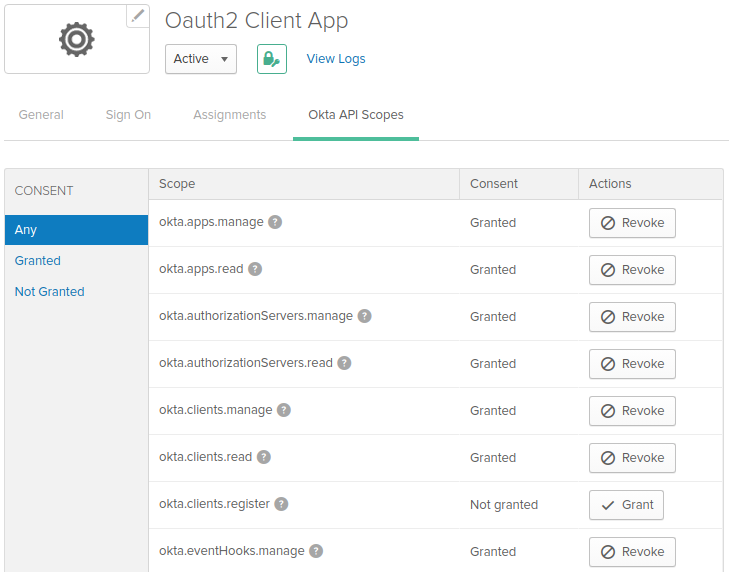Click the green lock credentials icon

click(x=271, y=59)
